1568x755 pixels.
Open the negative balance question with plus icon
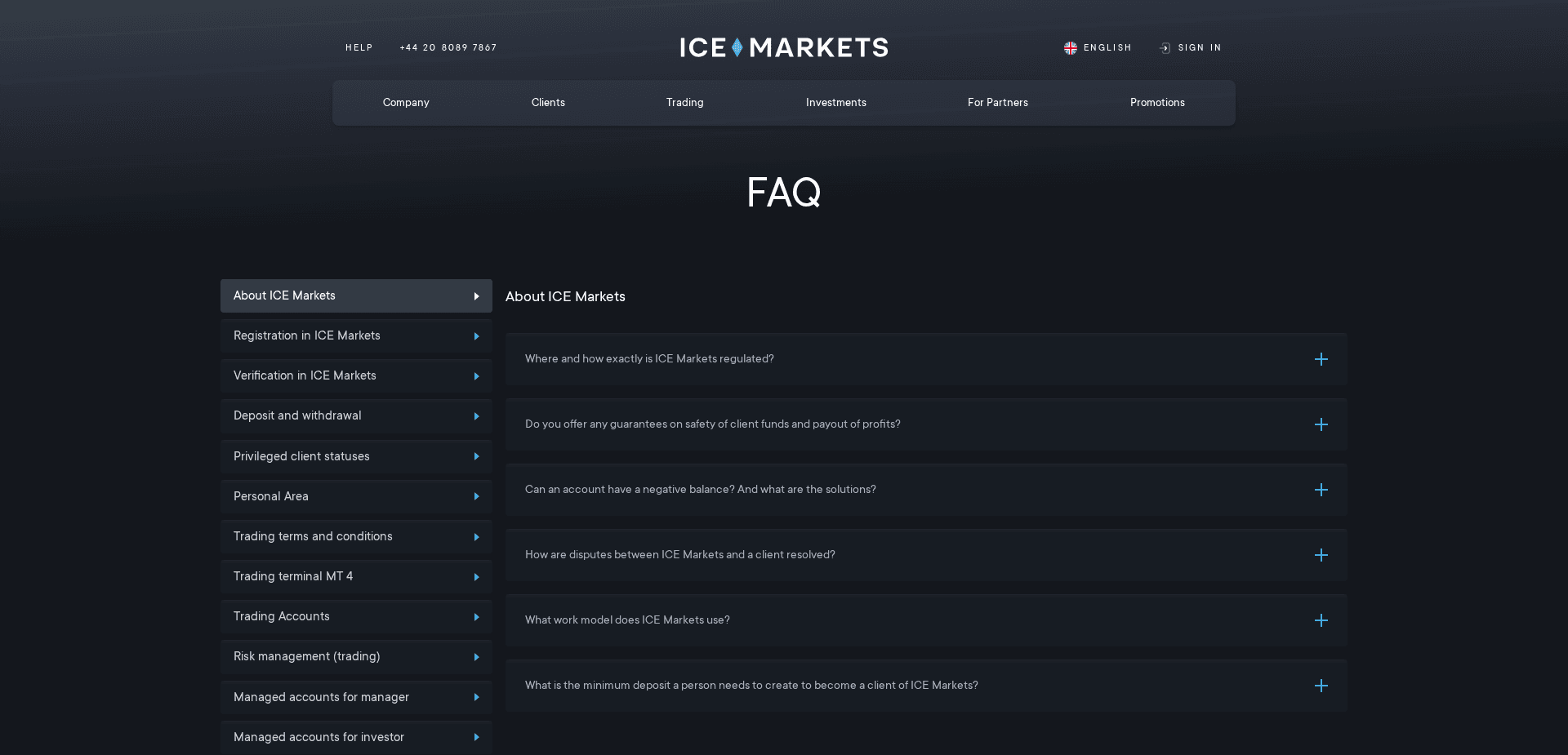point(1321,490)
